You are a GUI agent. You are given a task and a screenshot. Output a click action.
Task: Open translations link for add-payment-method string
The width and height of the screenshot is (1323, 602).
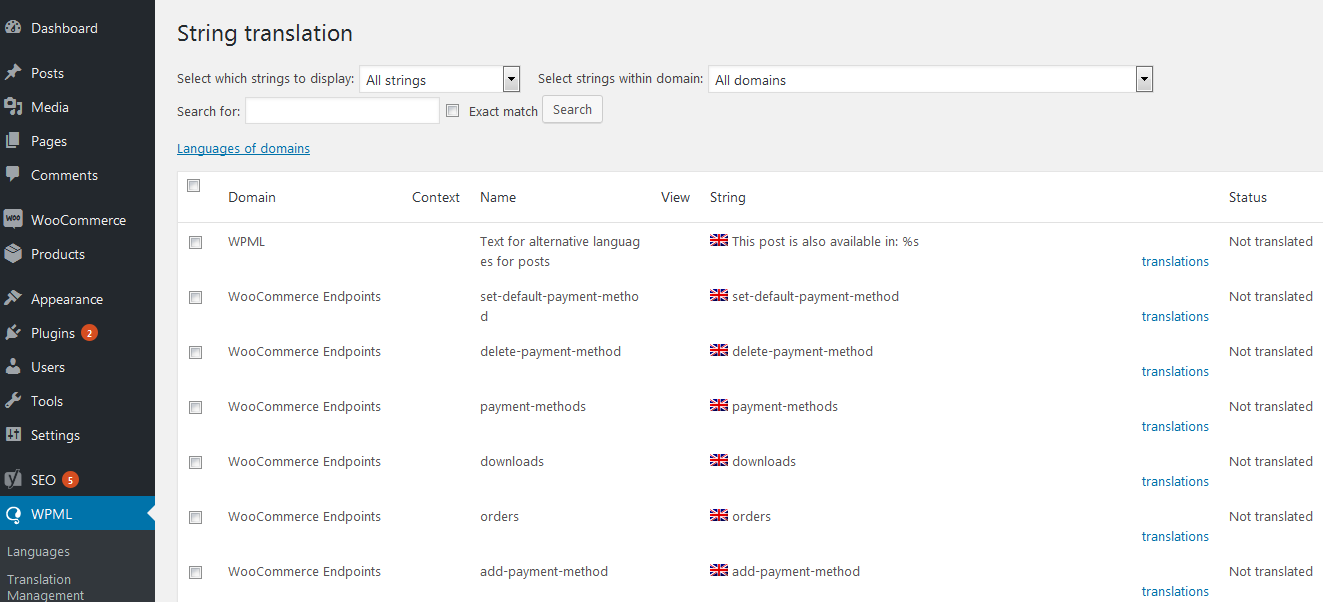(x=1175, y=591)
